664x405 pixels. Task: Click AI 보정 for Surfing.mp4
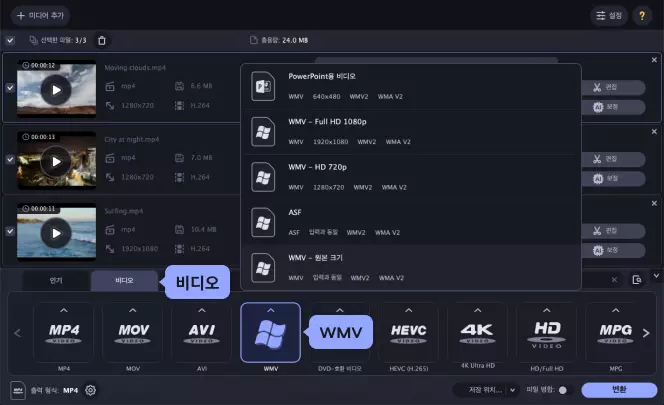[613, 250]
